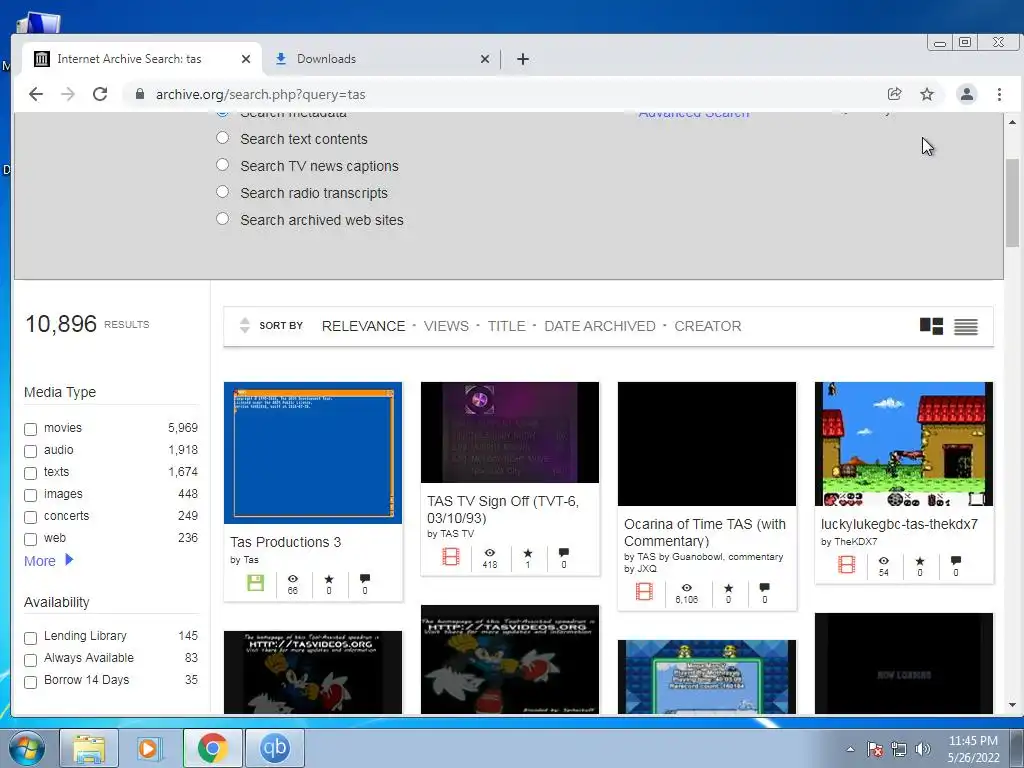This screenshot has width=1024, height=768.
Task: Open Ocarina of Time TAS (with Commentary) link
Action: point(705,532)
